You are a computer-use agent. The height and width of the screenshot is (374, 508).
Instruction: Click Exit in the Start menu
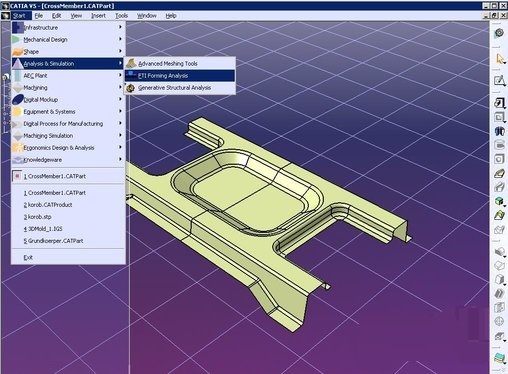(68, 257)
